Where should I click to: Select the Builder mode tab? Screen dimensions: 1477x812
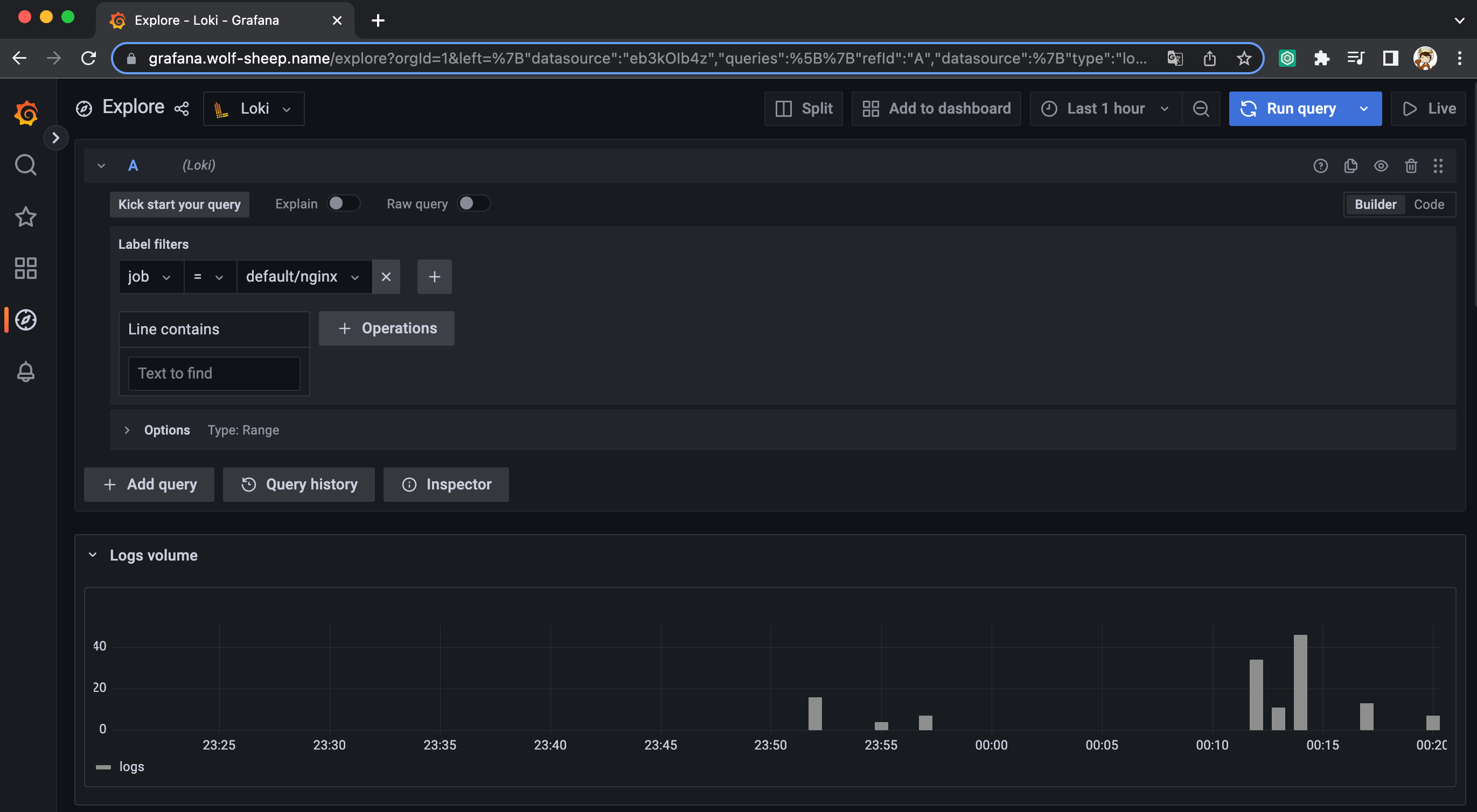1375,204
